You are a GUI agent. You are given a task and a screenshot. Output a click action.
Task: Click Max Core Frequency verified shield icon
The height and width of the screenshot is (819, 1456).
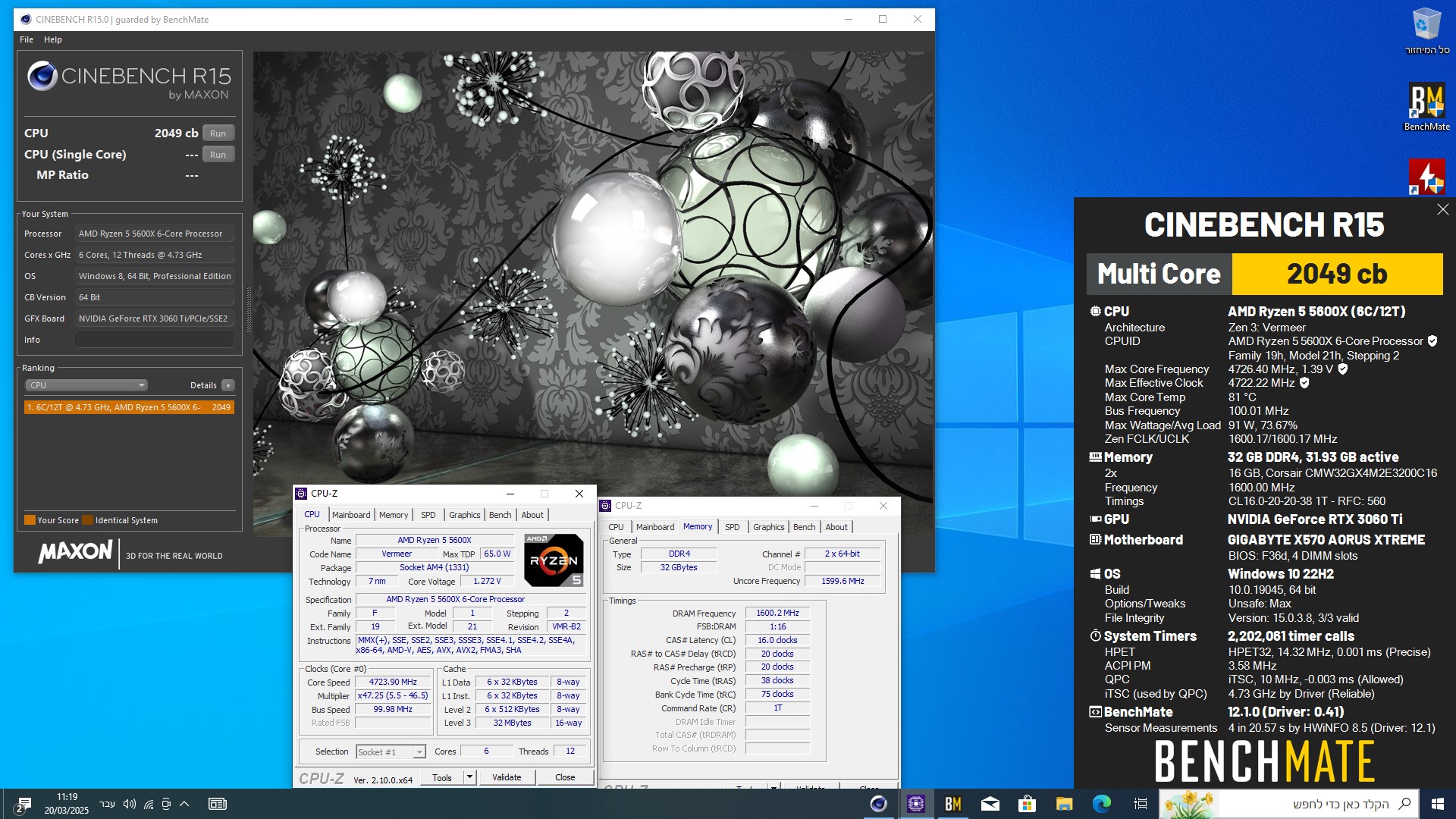click(x=1342, y=369)
